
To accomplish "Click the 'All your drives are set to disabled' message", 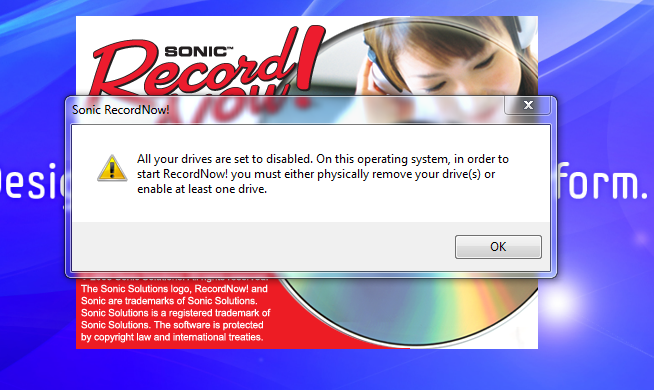I will [x=323, y=174].
